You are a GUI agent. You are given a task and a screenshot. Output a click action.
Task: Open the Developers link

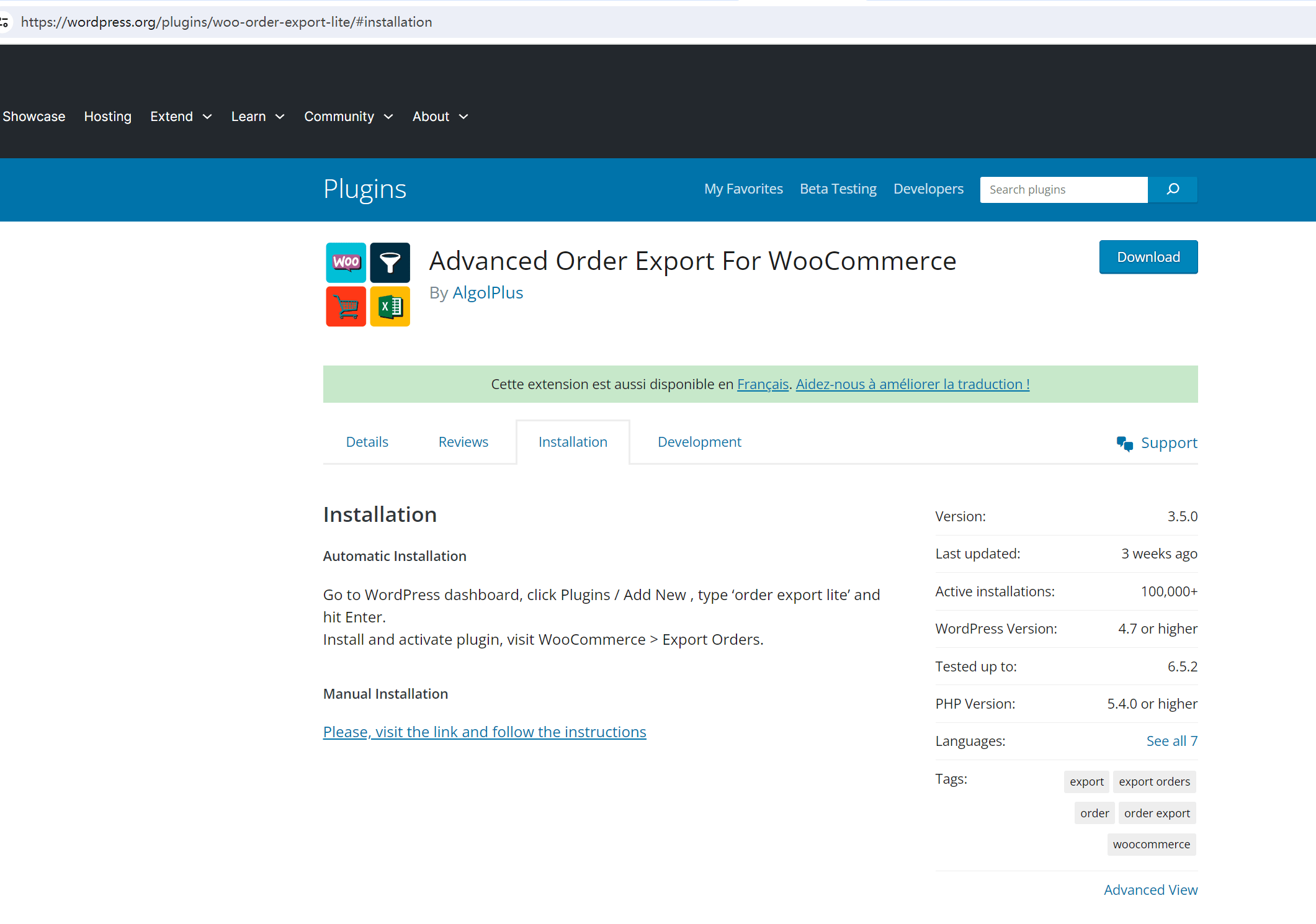click(x=928, y=189)
